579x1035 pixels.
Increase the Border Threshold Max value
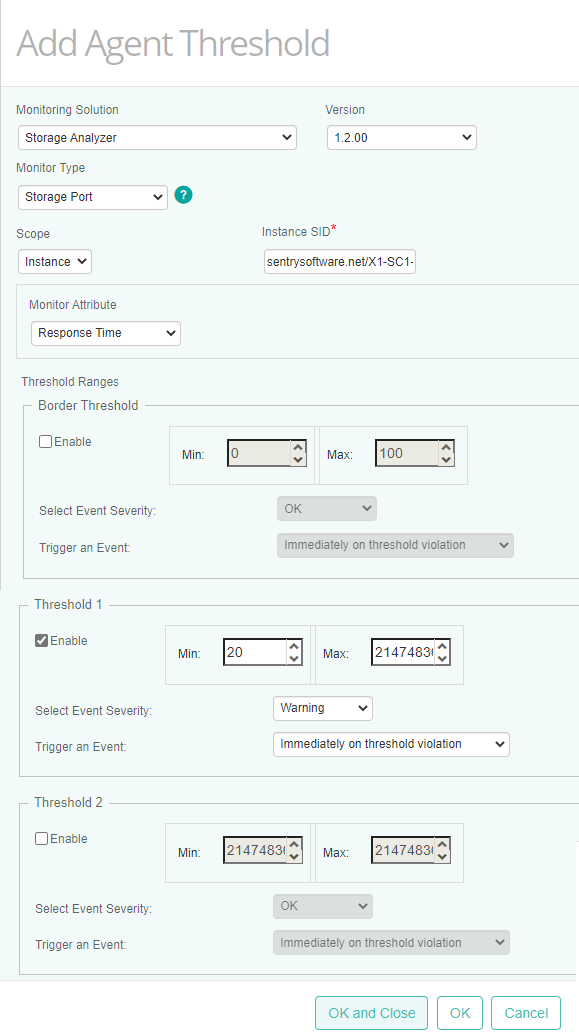coord(446,447)
